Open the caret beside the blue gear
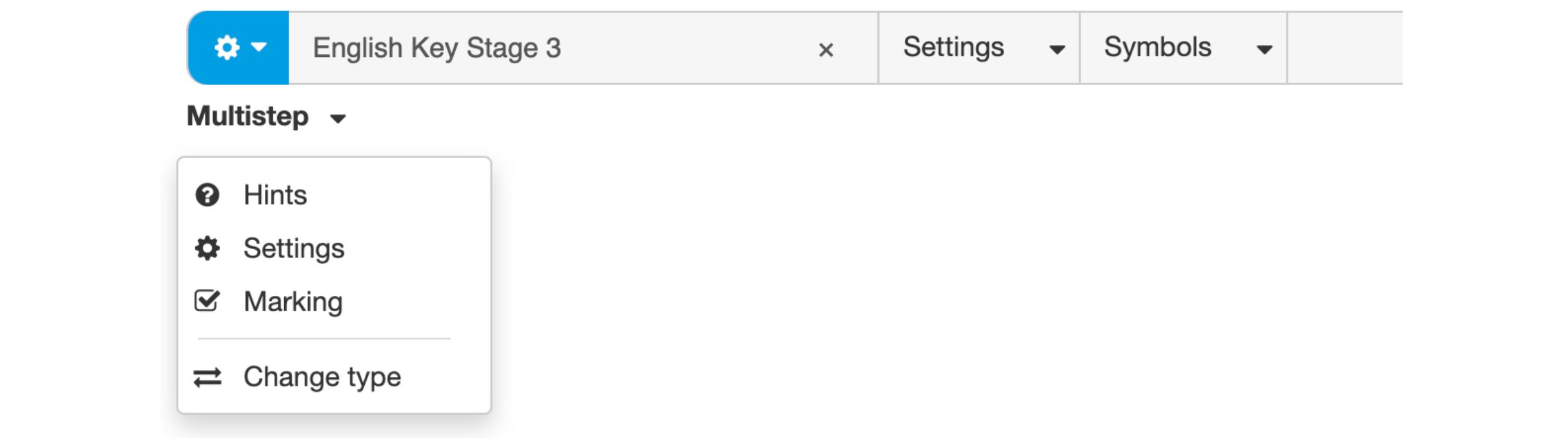The height and width of the screenshot is (438, 1568). 259,47
